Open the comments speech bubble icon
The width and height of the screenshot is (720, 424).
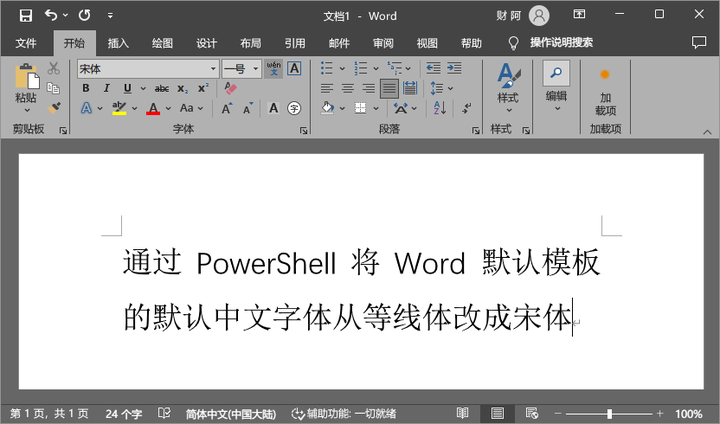(x=699, y=42)
